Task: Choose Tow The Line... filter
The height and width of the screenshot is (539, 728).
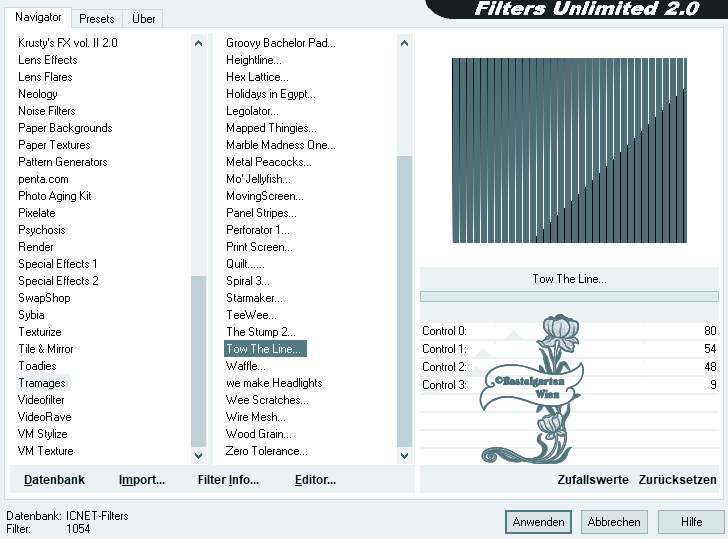Action: coord(265,349)
